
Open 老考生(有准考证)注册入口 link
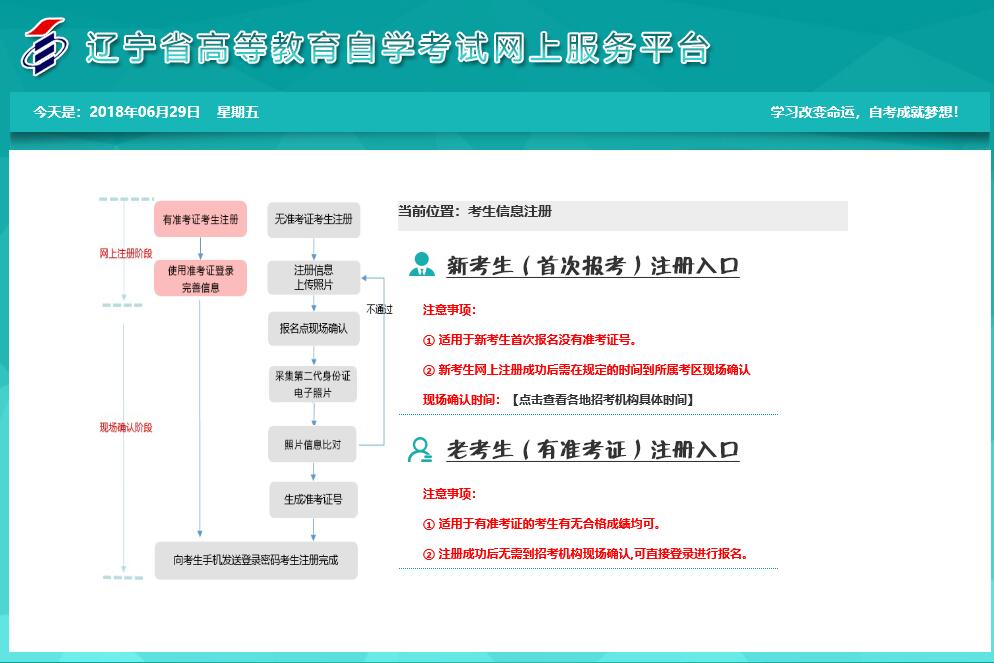(x=593, y=450)
